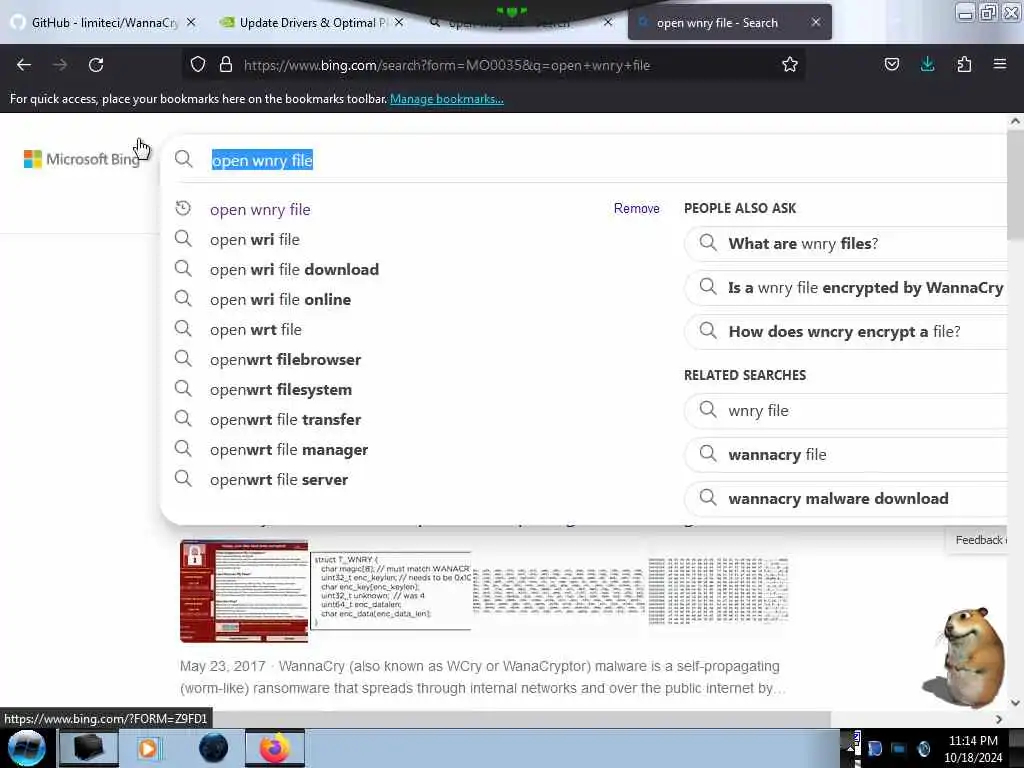This screenshot has width=1024, height=768.
Task: Click the Feedback button
Action: pyautogui.click(x=977, y=540)
